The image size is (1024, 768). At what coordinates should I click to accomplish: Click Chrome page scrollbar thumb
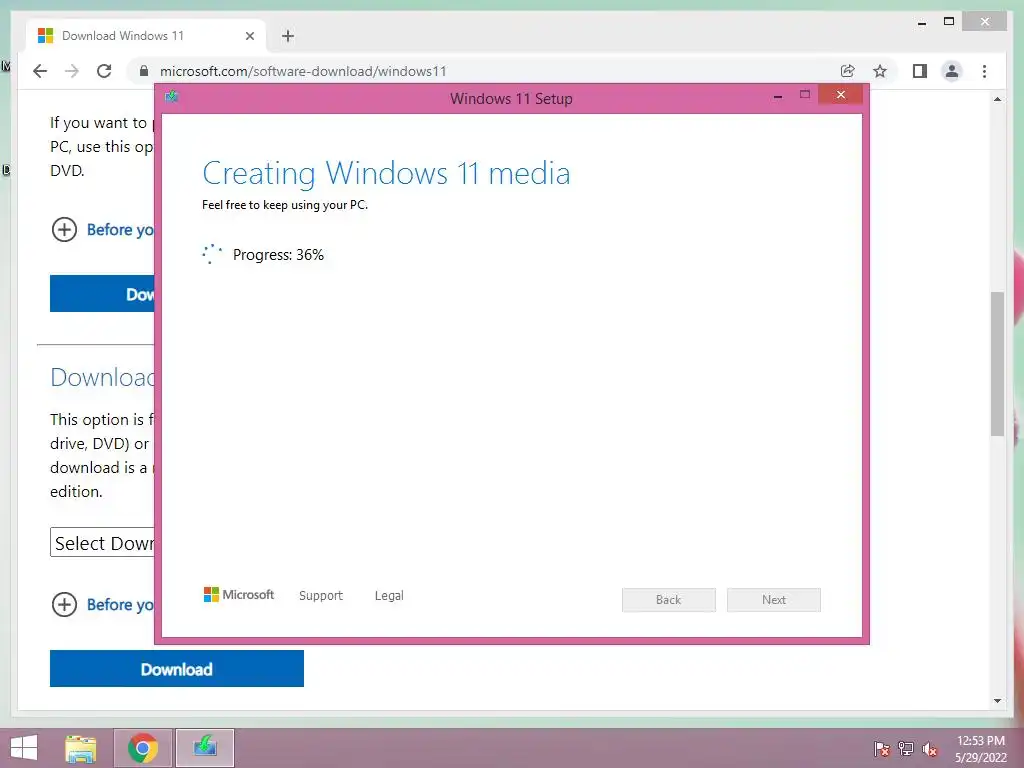(997, 363)
